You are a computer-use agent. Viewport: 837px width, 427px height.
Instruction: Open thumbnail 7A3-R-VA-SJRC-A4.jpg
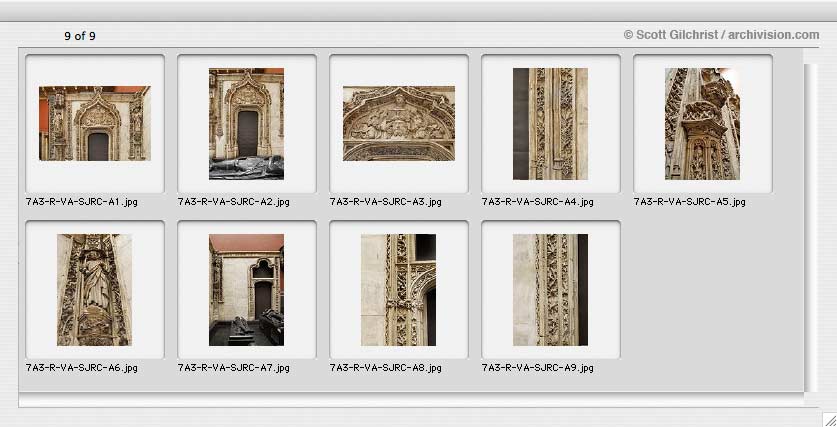[x=550, y=123]
